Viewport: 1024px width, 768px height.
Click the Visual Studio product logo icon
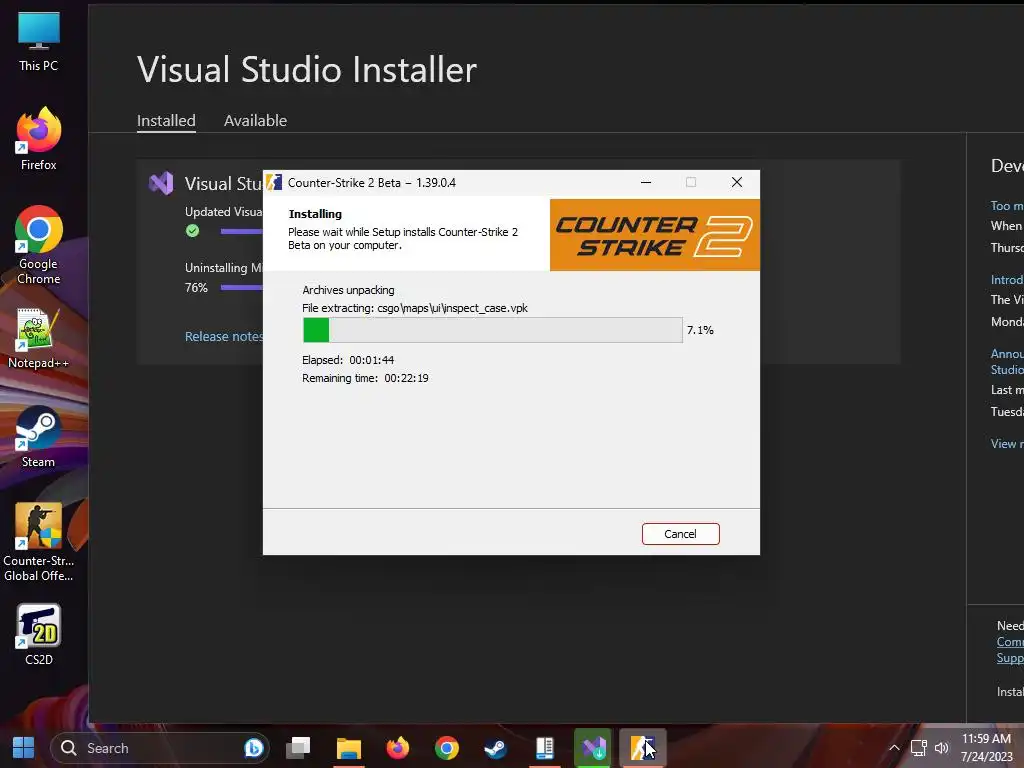[x=161, y=184]
